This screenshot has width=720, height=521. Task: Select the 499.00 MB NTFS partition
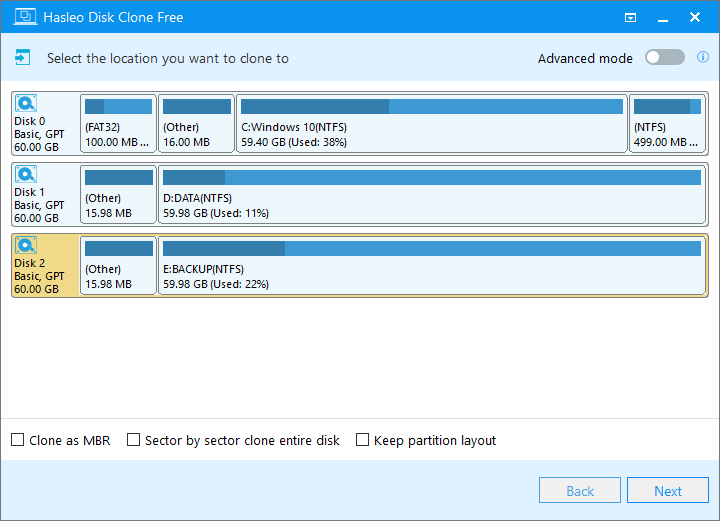coord(667,123)
